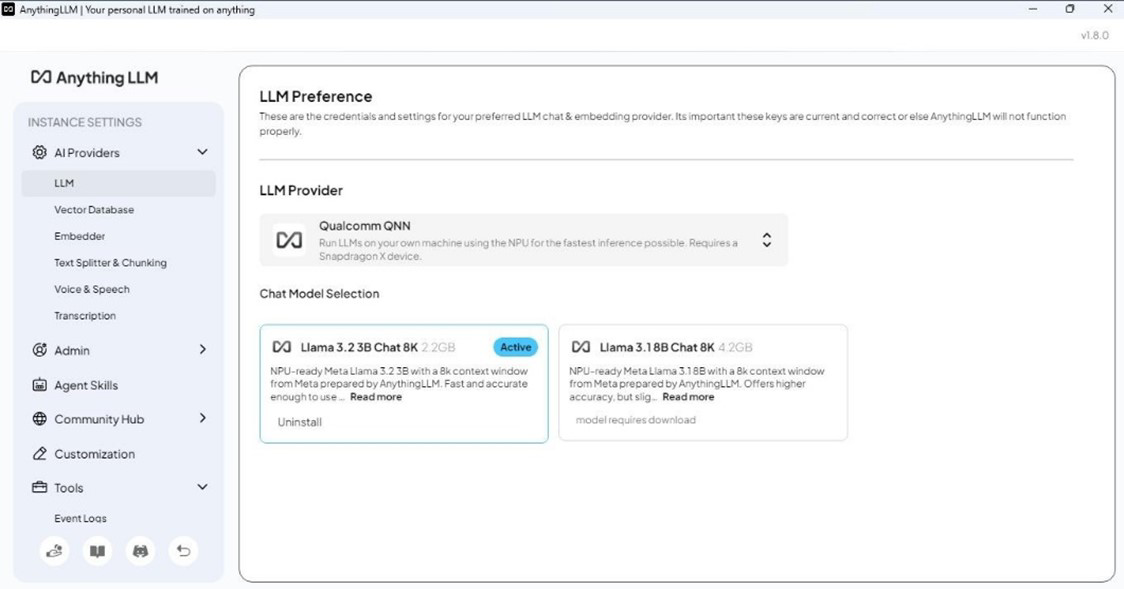Expand the Community Hub chevron

pyautogui.click(x=202, y=418)
